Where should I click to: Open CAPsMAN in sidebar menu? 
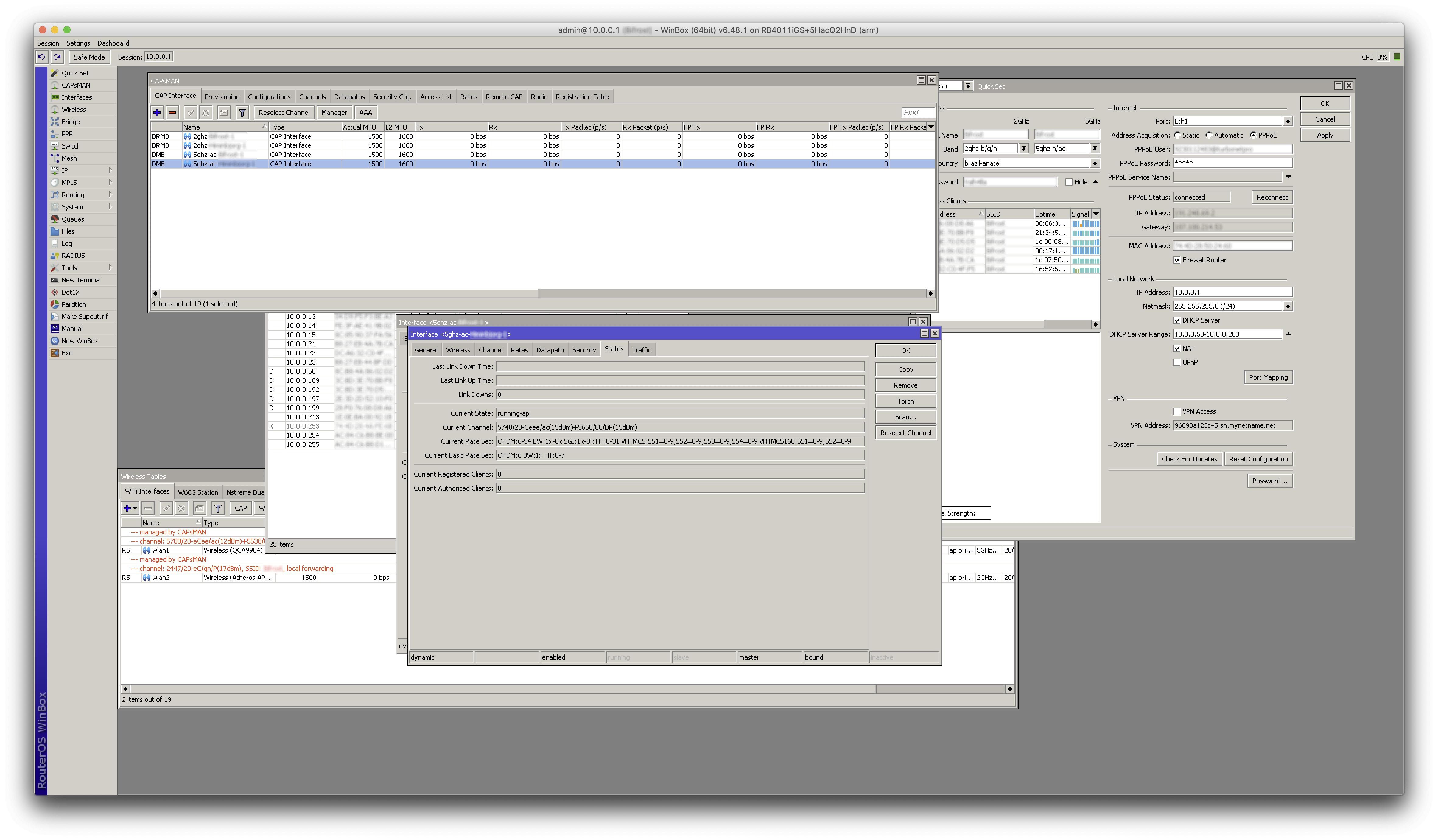coord(75,85)
